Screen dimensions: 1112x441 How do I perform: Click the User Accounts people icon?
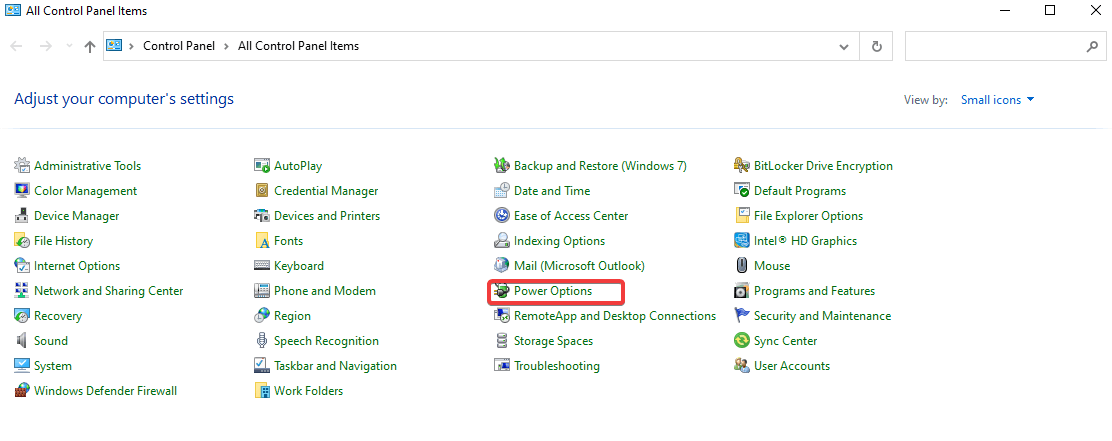pyautogui.click(x=742, y=366)
